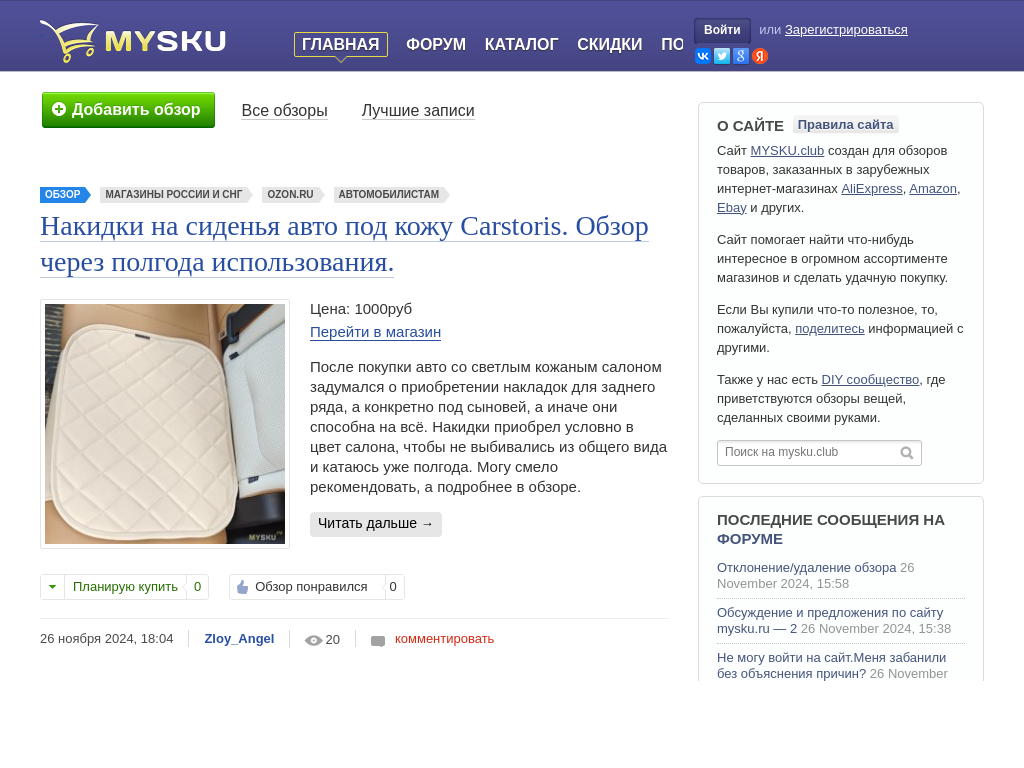Image resolution: width=1024 pixels, height=768 pixels.
Task: Click the Читать дальше button
Action: (376, 524)
